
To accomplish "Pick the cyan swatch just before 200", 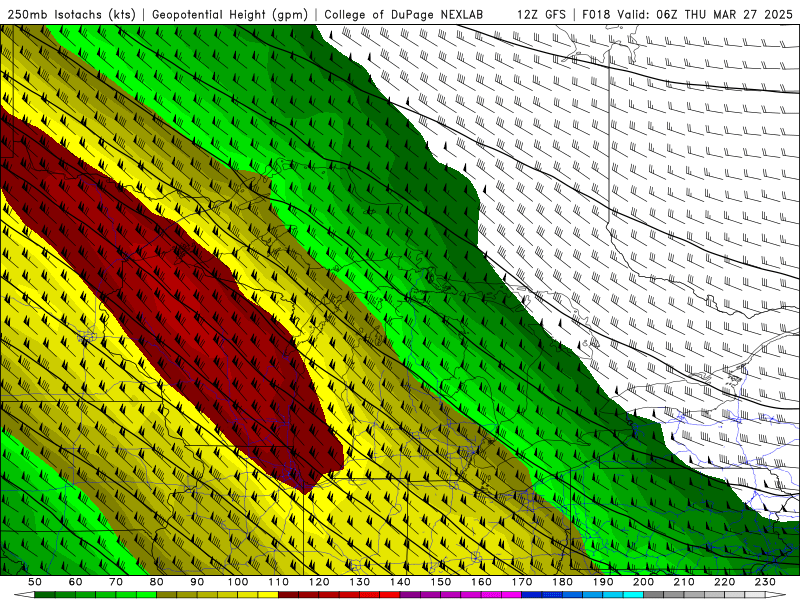I will [x=633, y=595].
